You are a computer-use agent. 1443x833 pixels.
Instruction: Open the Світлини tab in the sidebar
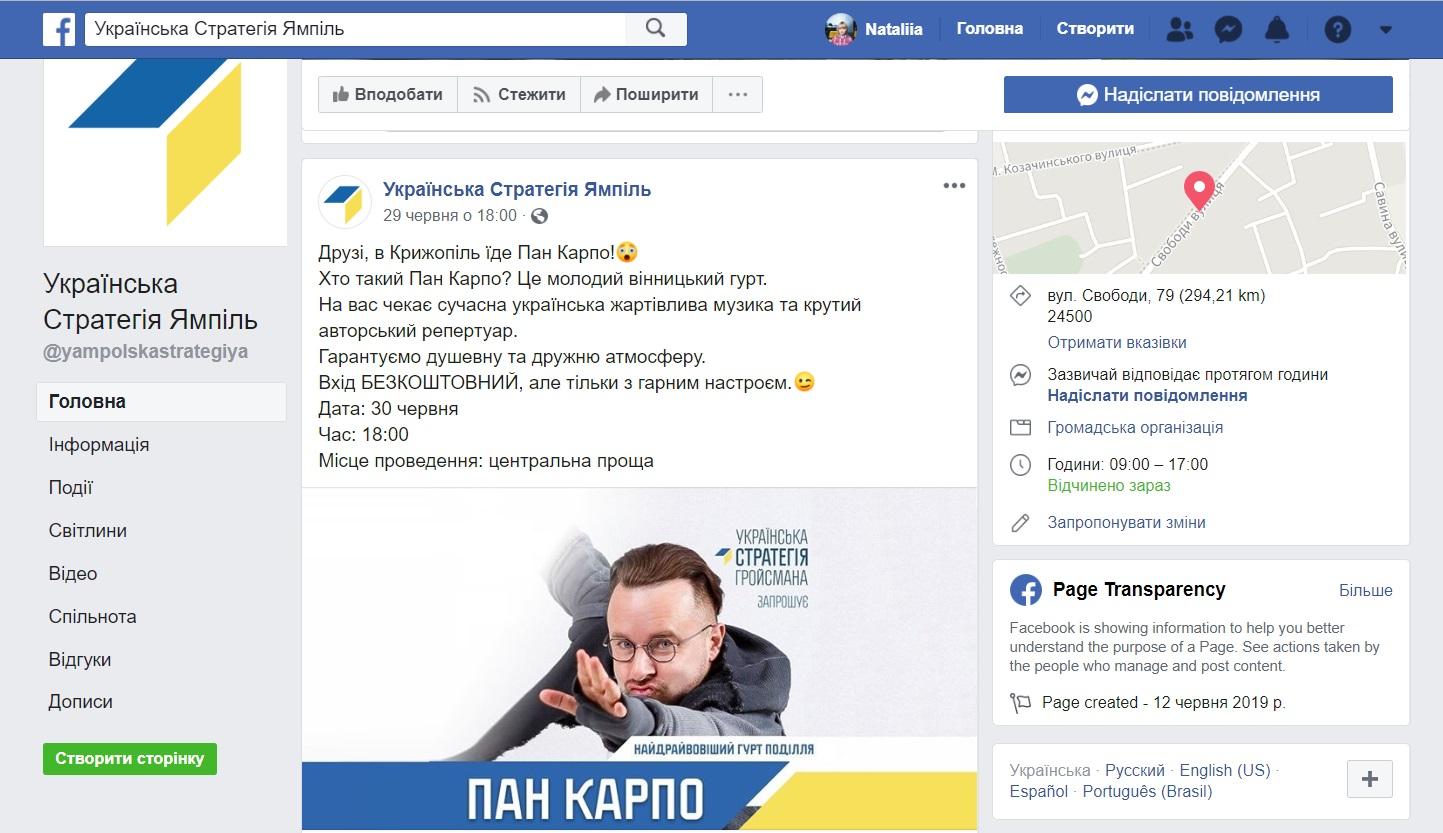[x=88, y=531]
